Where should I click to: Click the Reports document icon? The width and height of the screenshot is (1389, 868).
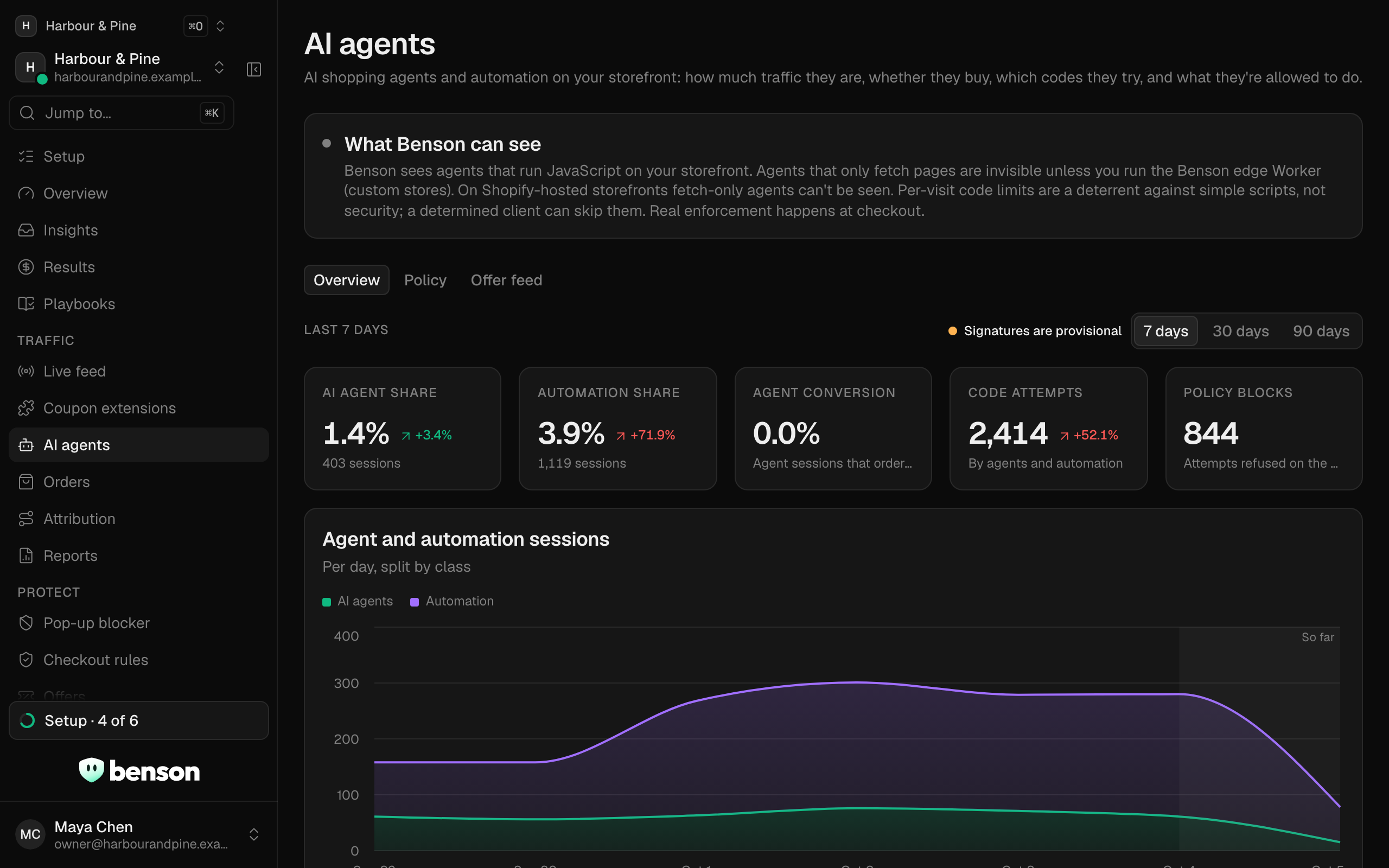click(x=26, y=555)
